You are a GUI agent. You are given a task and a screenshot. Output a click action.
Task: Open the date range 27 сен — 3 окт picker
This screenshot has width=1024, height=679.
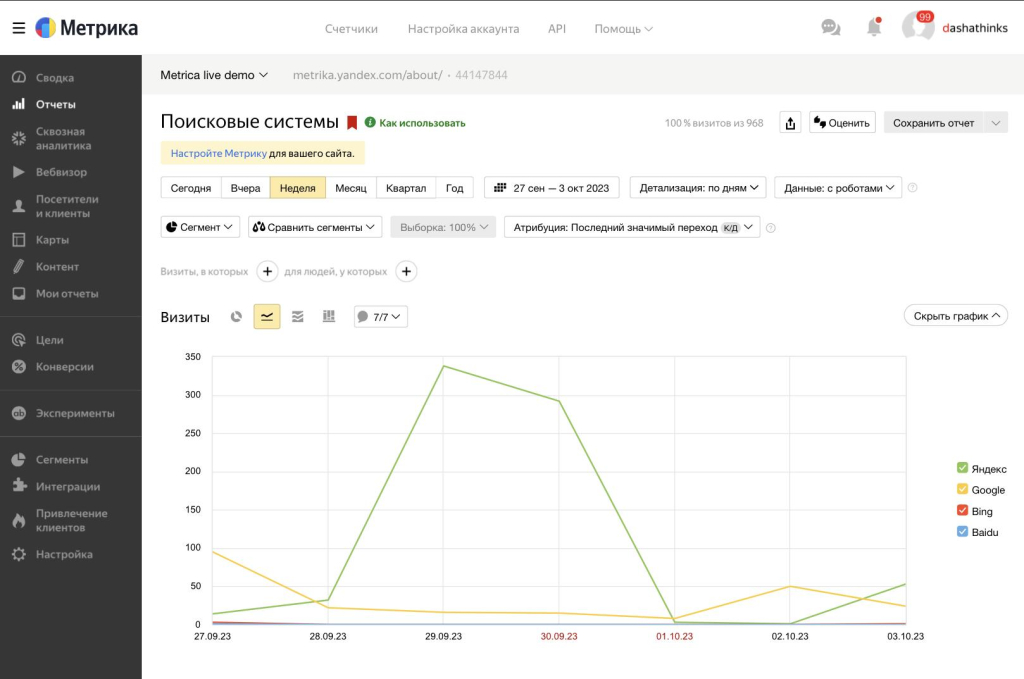point(551,188)
